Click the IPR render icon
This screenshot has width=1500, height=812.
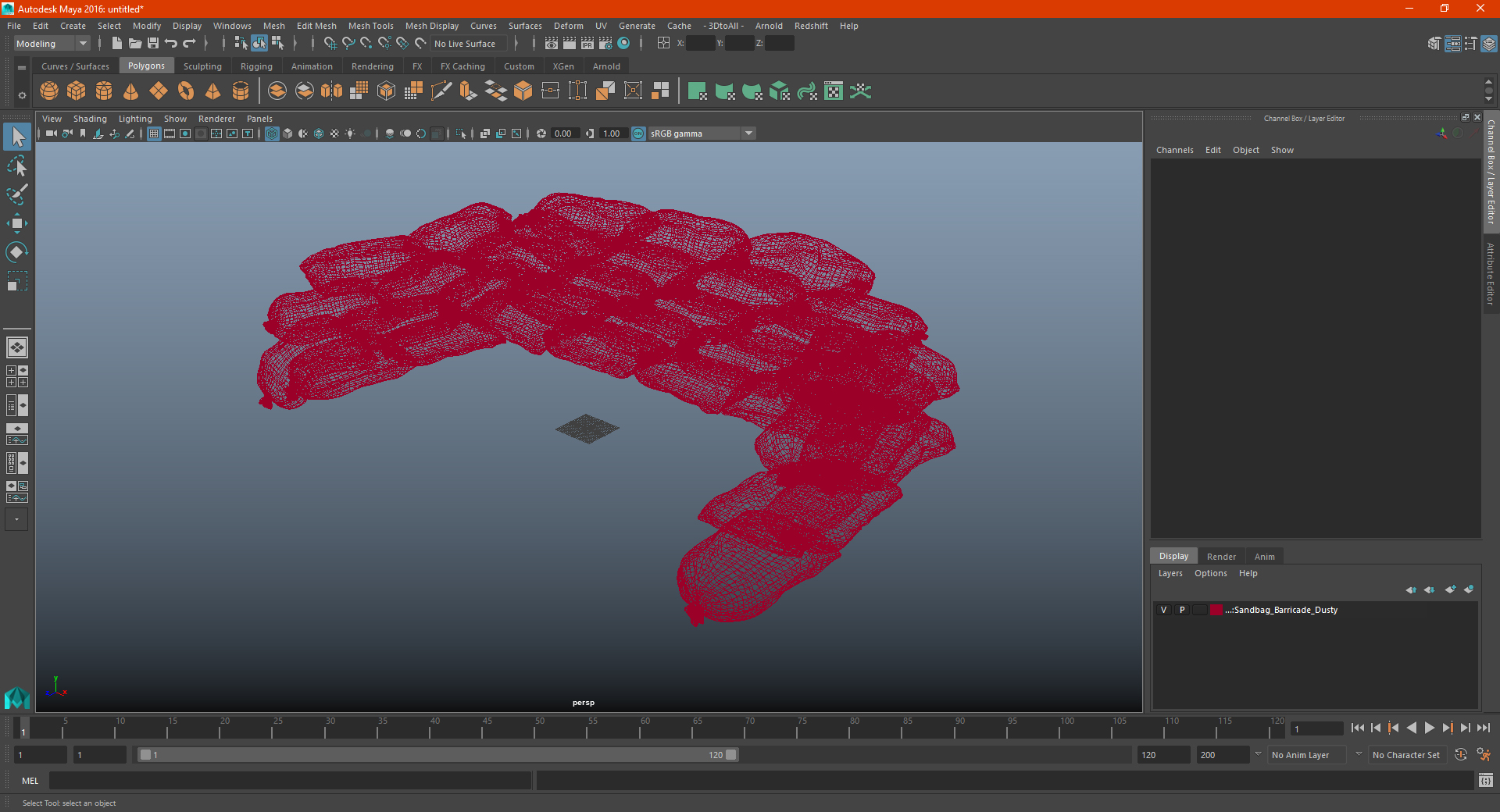click(x=587, y=44)
